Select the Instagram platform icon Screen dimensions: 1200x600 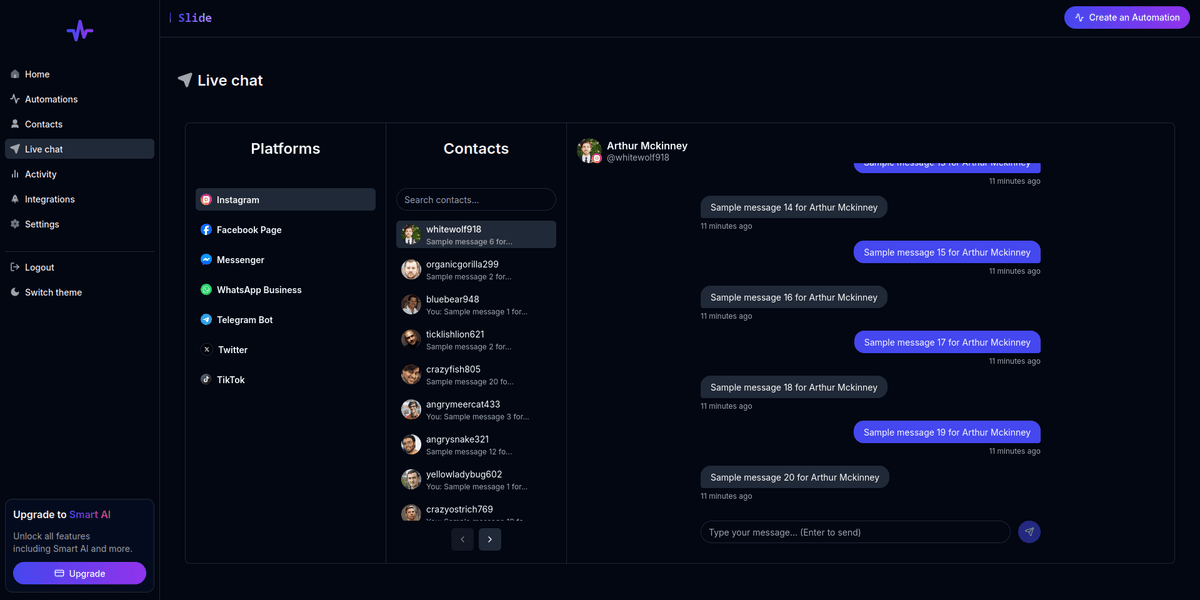pyautogui.click(x=206, y=200)
